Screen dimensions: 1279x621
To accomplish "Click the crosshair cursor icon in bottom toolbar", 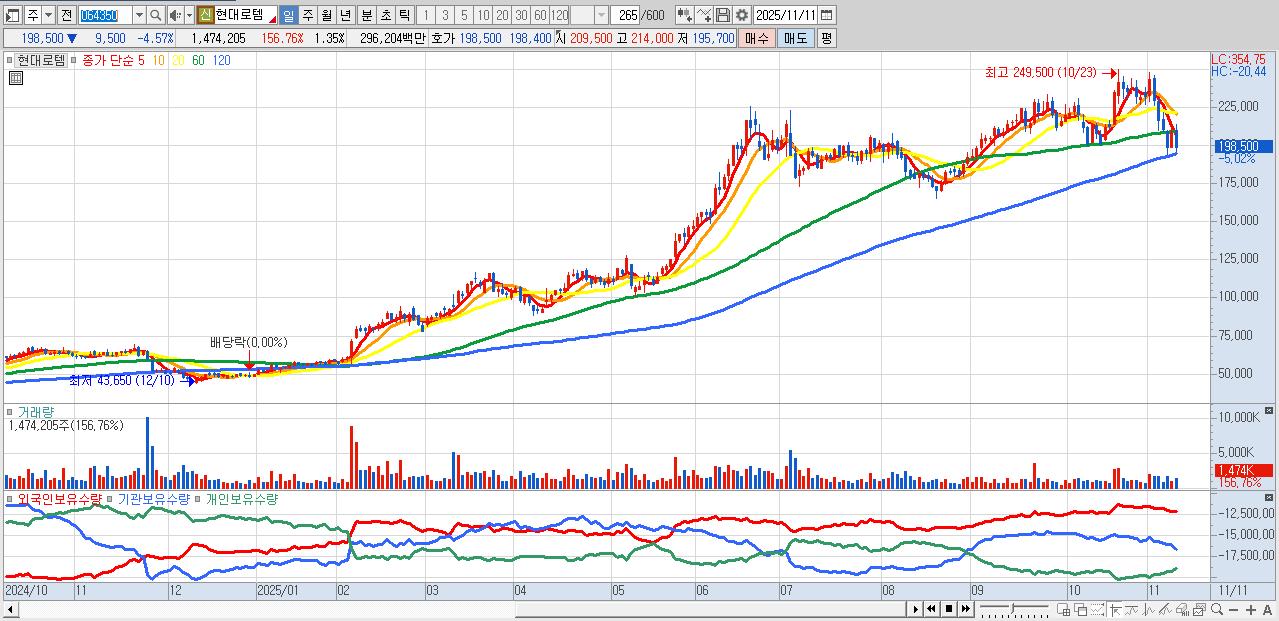I will pos(1115,609).
